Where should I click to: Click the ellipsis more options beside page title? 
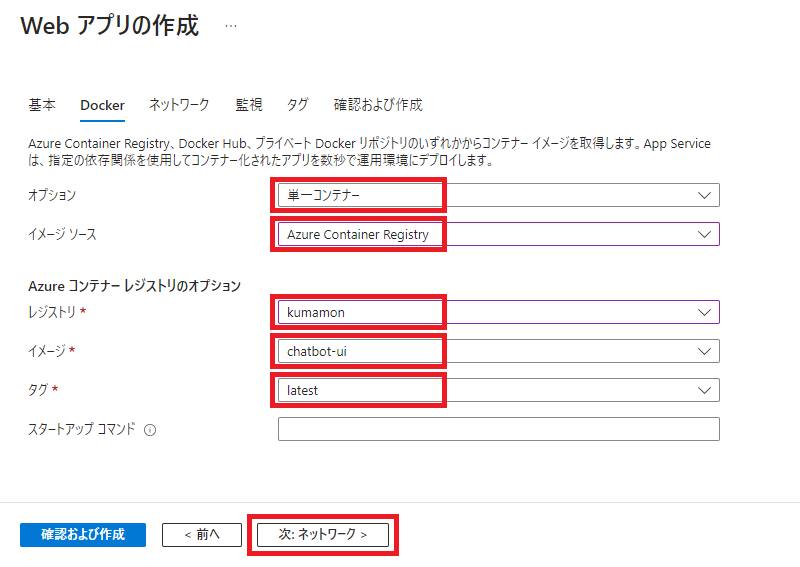click(x=231, y=26)
